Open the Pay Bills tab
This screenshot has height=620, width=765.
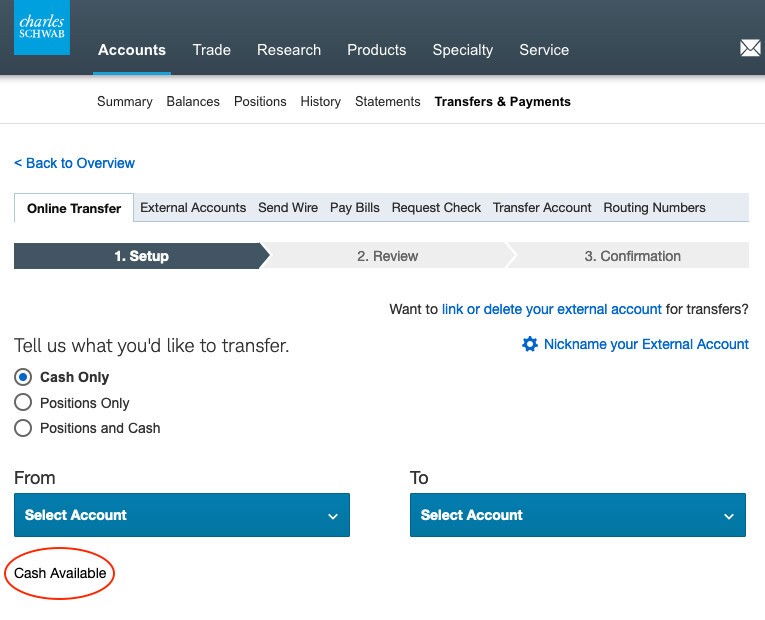(x=355, y=208)
